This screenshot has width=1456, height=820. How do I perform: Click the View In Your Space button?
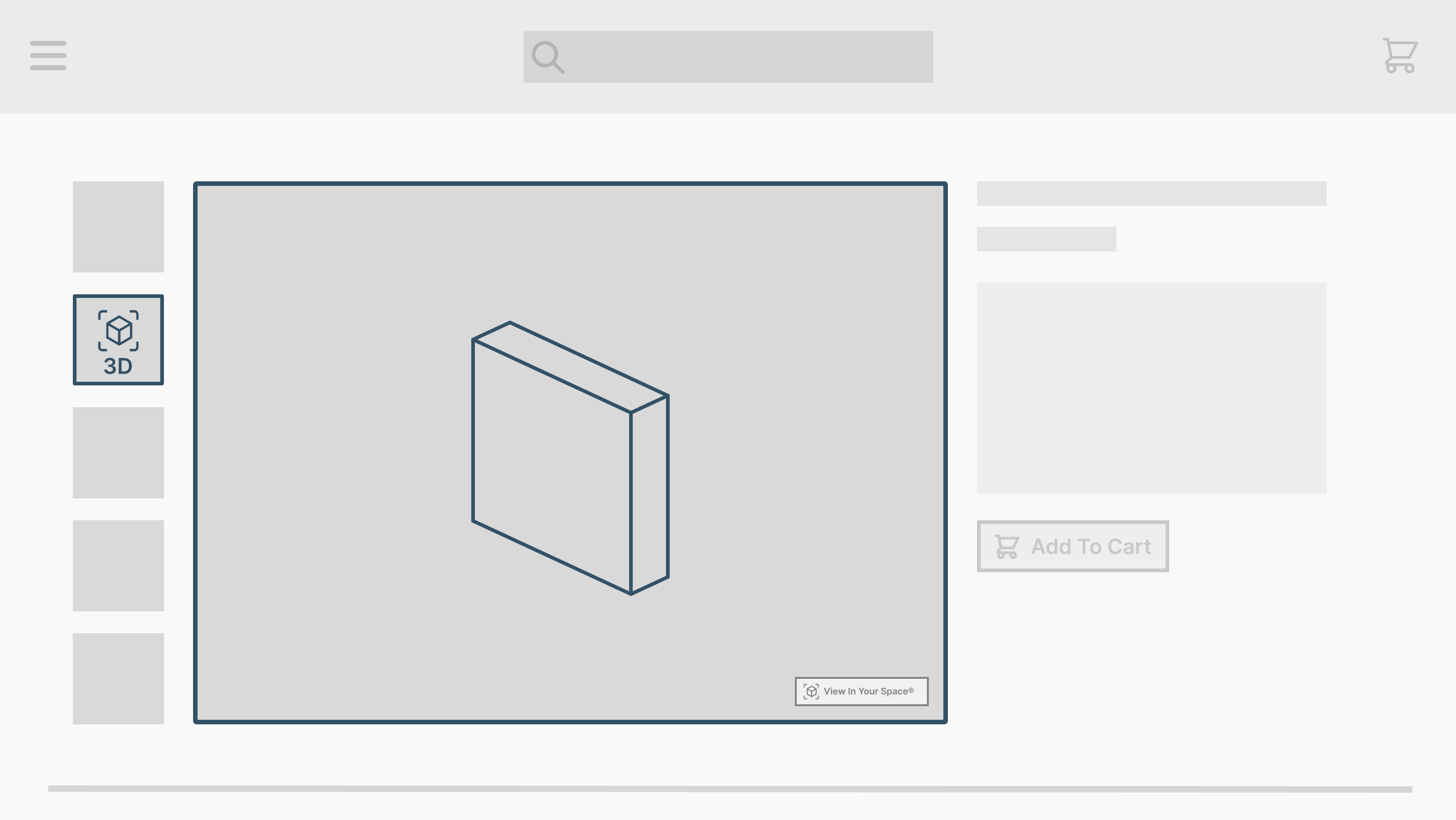(861, 691)
